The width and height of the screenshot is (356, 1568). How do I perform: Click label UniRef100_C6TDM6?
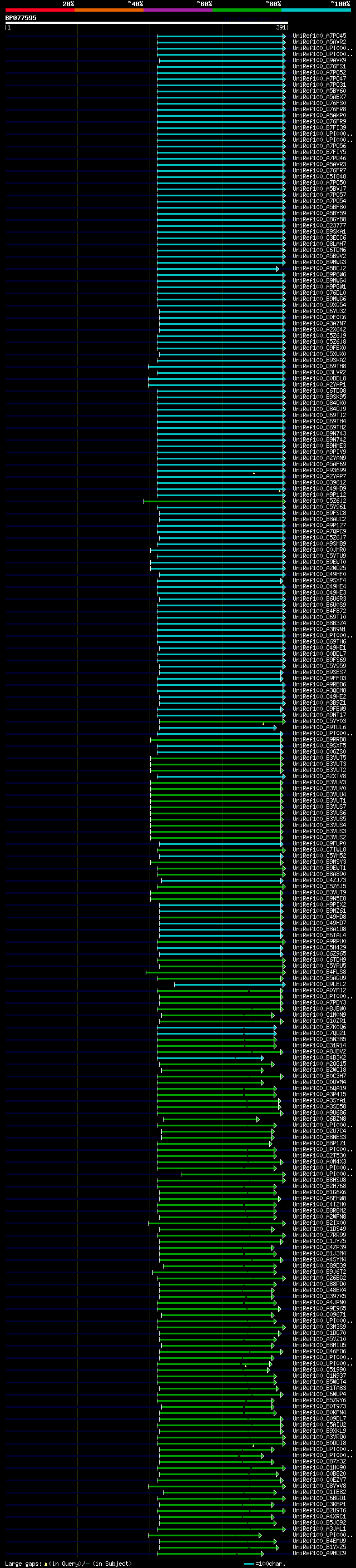319,250
